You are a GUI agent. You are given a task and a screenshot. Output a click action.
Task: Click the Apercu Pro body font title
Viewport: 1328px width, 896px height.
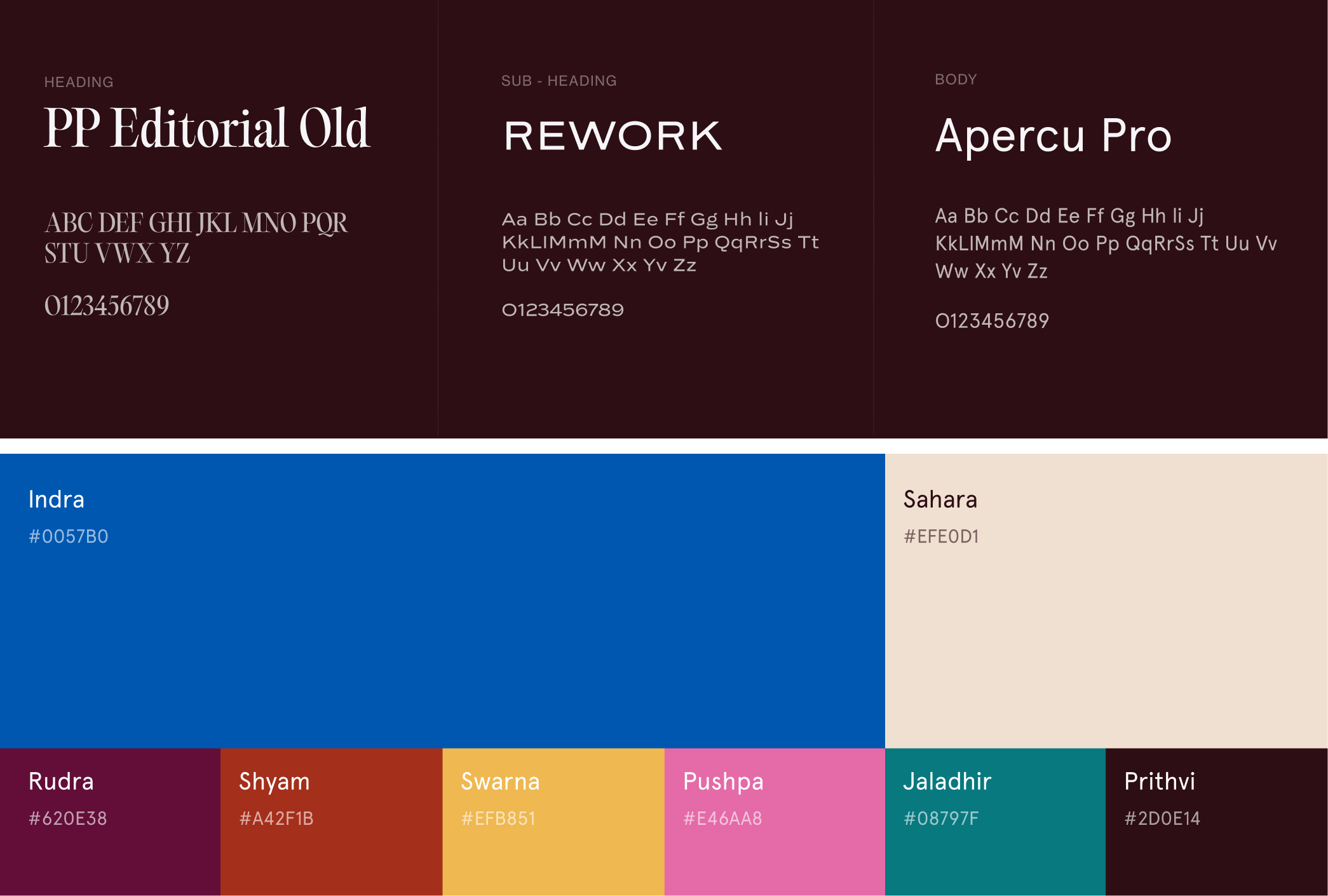[x=1053, y=136]
